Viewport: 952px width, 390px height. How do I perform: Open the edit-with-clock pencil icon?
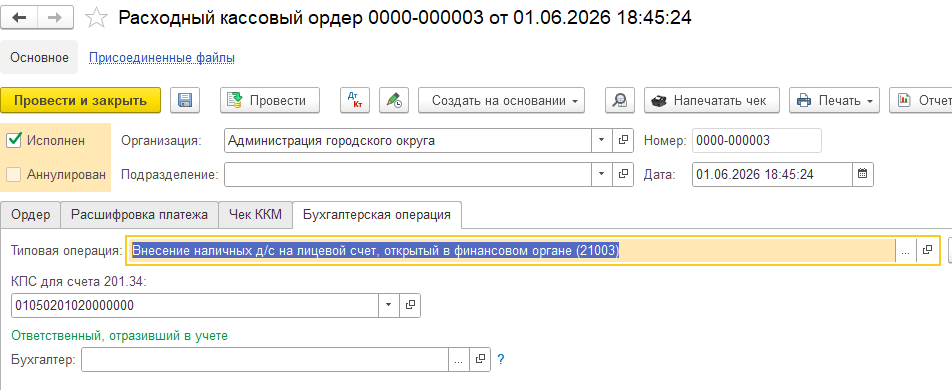tap(394, 100)
